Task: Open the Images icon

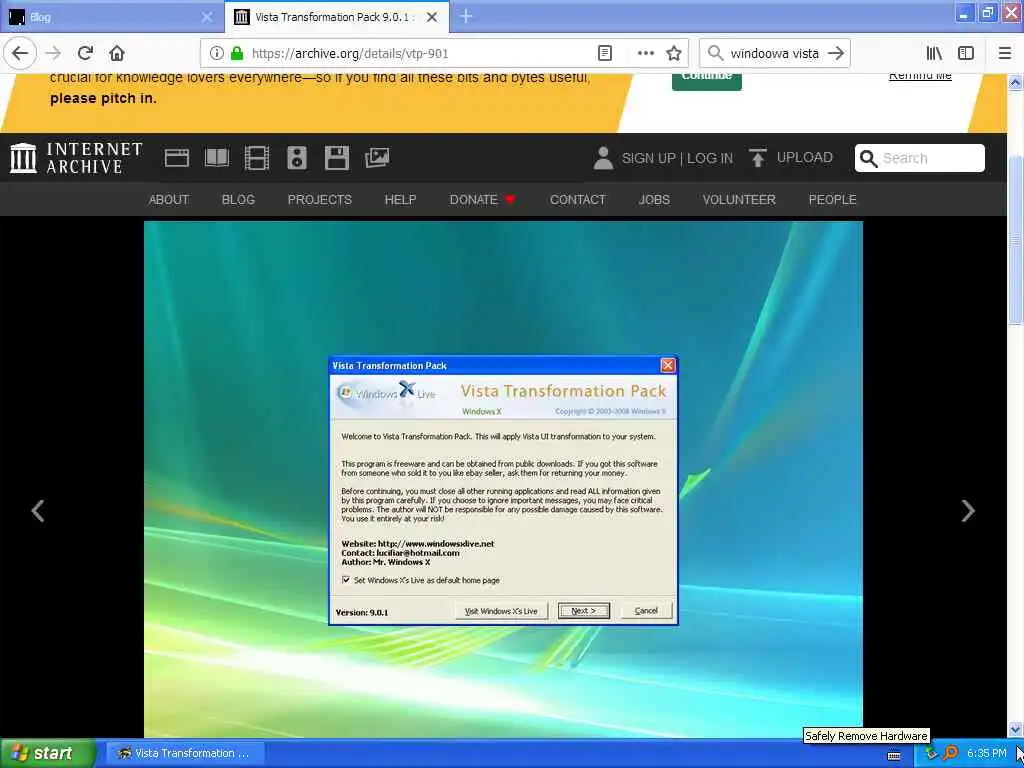Action: tap(377, 158)
